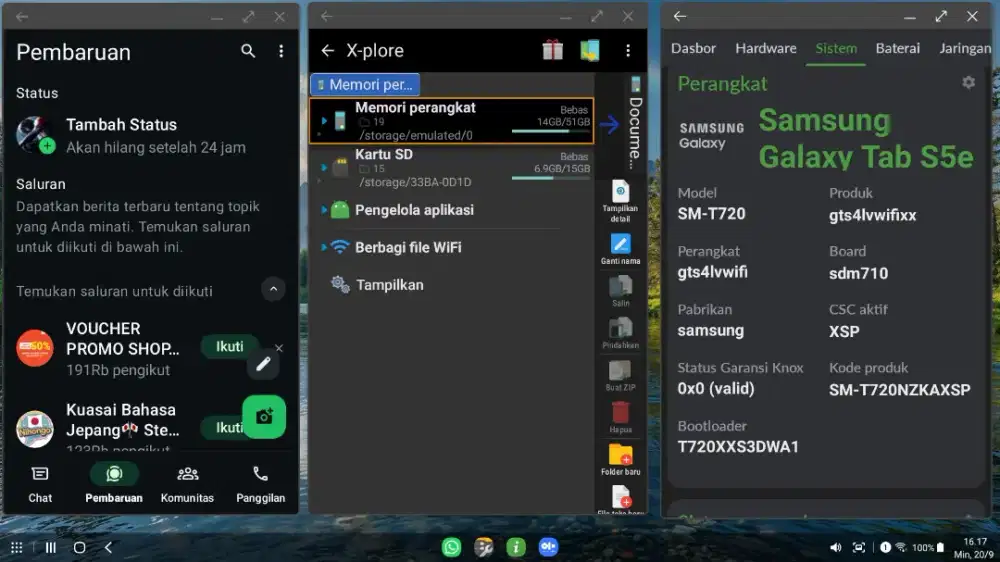This screenshot has width=1000, height=562.
Task: Click Memori perangkat free space bar
Action: coord(551,131)
